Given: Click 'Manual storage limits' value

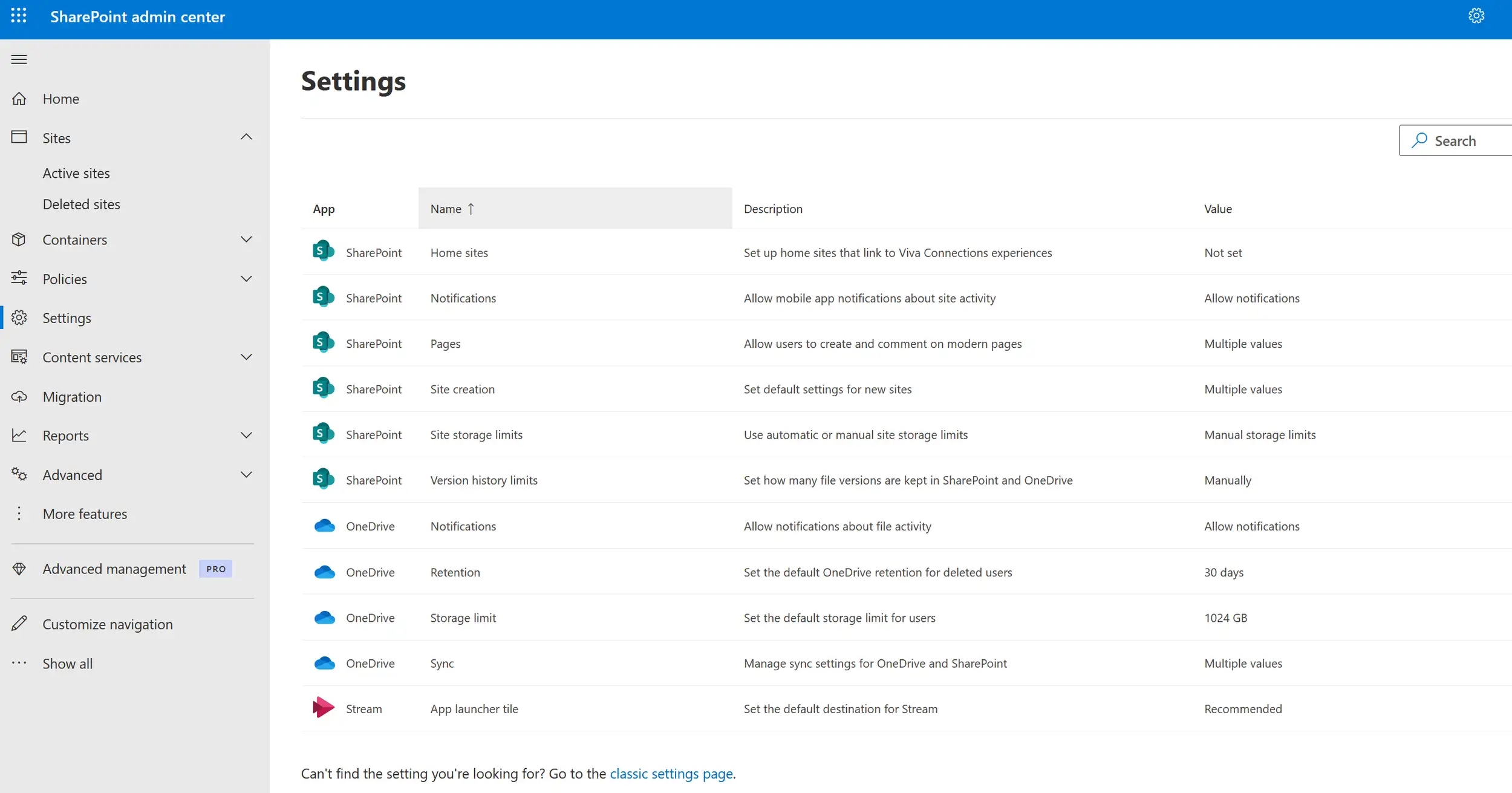Looking at the screenshot, I should pos(1260,435).
